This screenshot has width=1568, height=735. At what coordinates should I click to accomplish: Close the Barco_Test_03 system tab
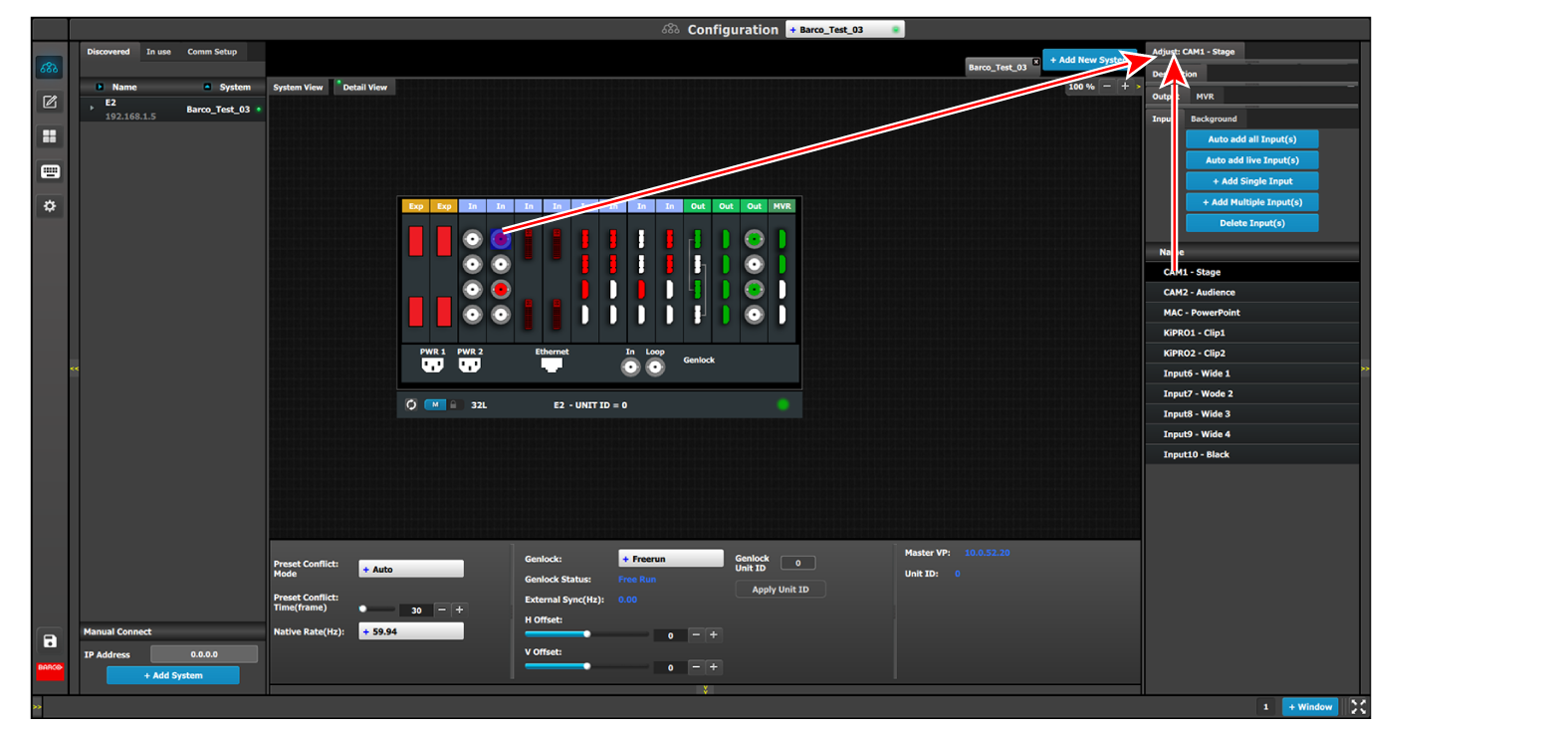coord(1035,62)
